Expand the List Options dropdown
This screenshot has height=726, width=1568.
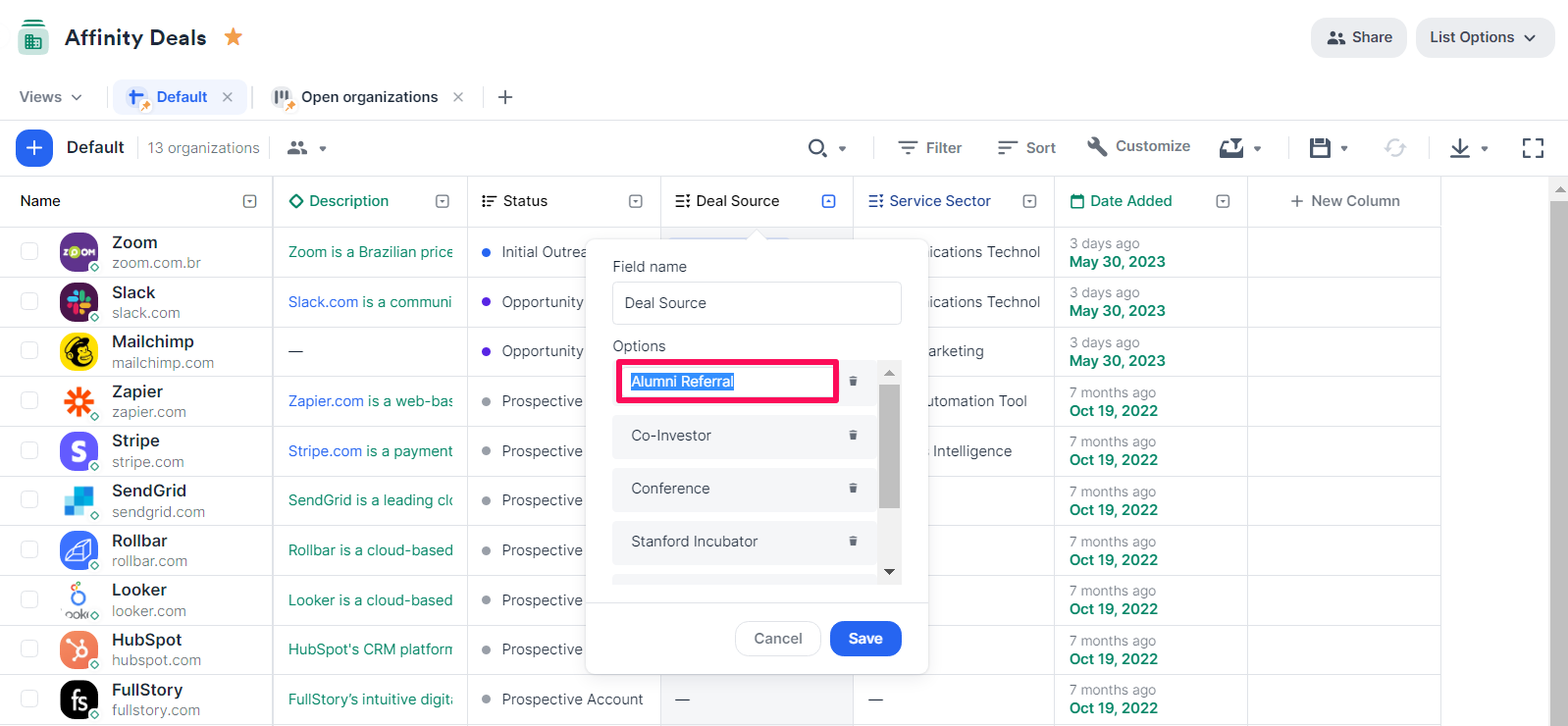[x=1484, y=37]
